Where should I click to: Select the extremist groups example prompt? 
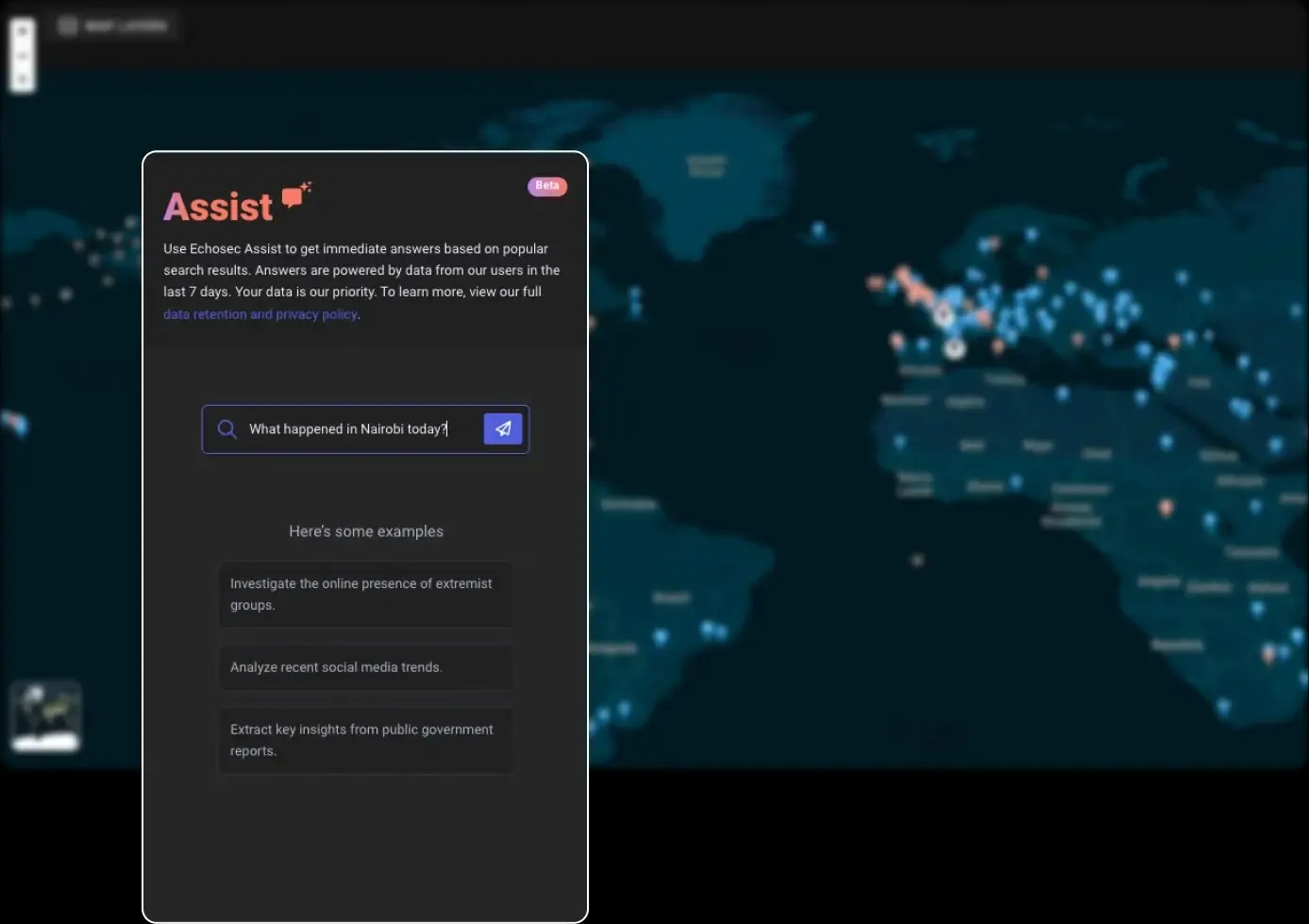pos(366,595)
